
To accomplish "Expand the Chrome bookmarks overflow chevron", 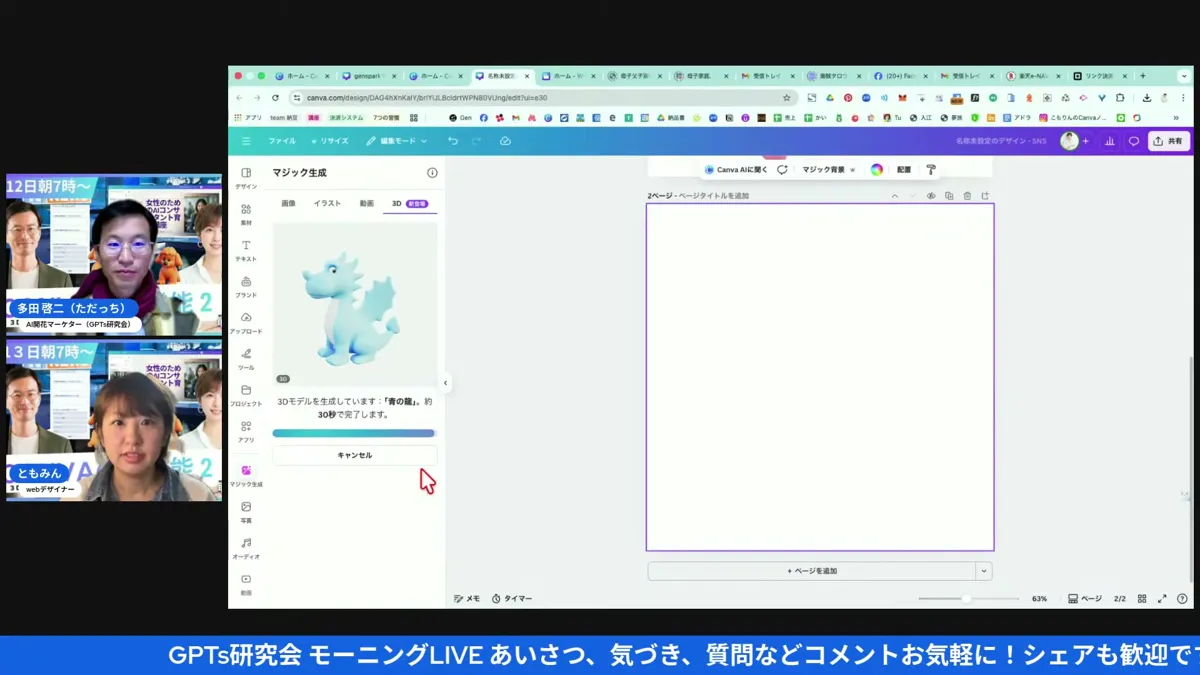I will pyautogui.click(x=1175, y=118).
